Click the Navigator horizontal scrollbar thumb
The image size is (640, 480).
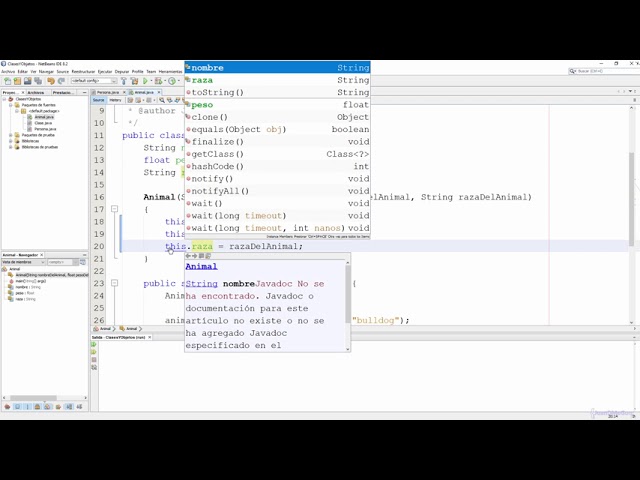click(x=33, y=398)
